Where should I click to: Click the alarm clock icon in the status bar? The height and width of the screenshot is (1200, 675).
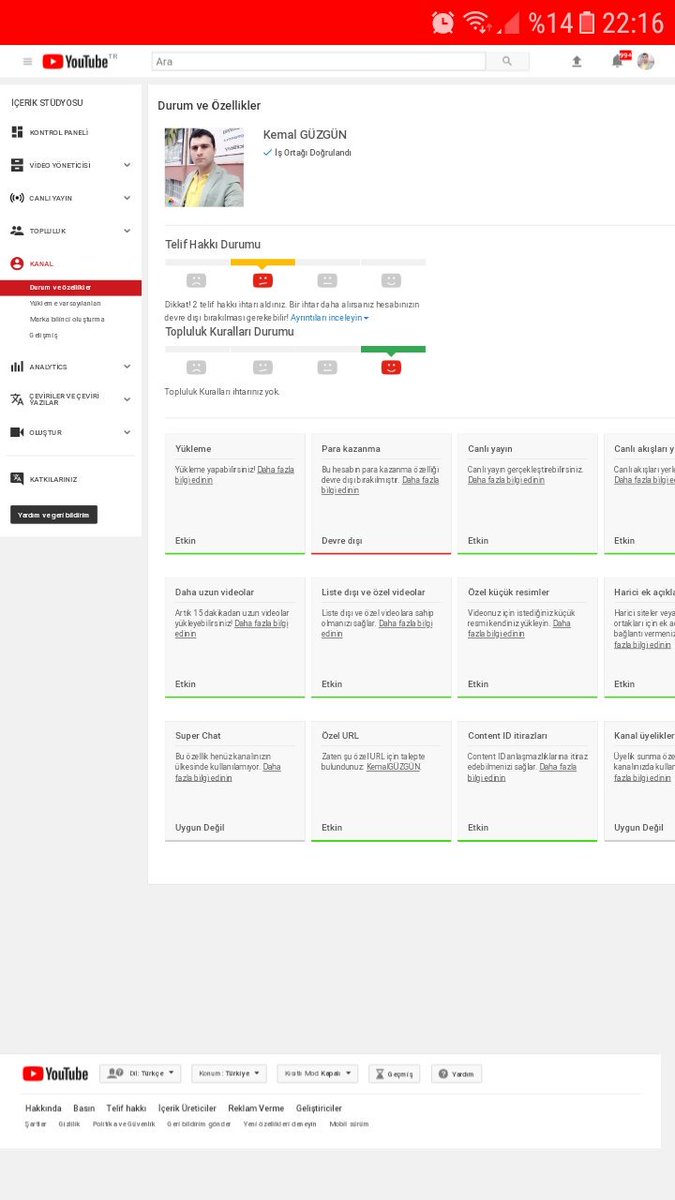(443, 22)
